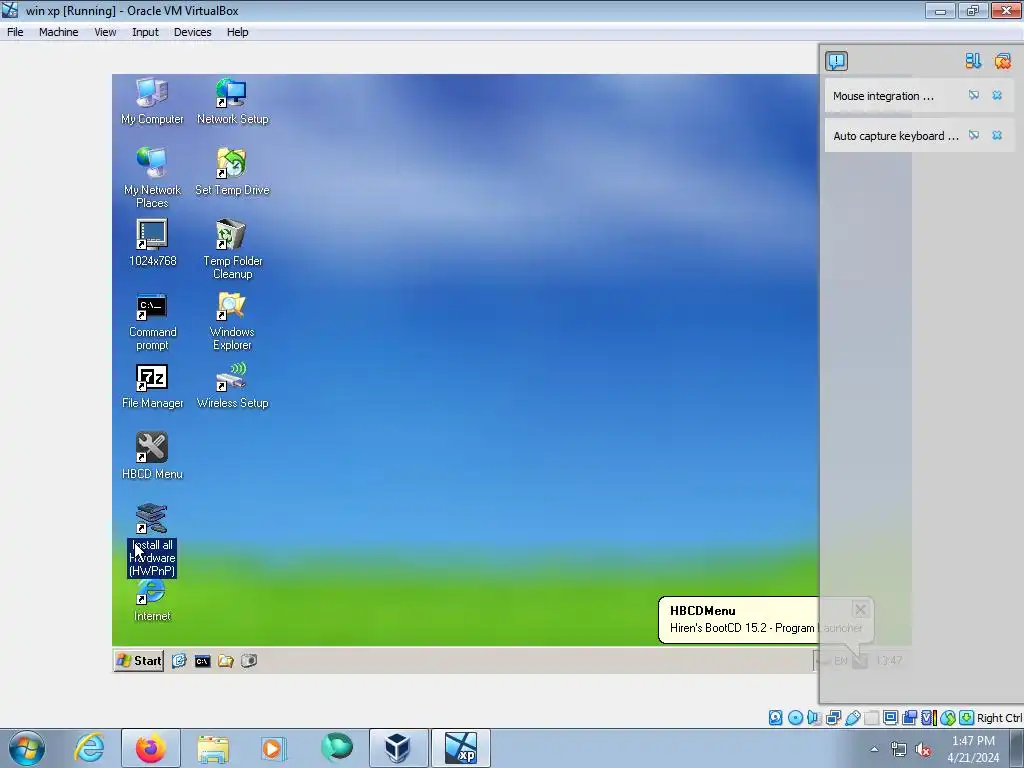Forbid Mouse integration notification from reappearing
The width and height of the screenshot is (1024, 768).
(974, 95)
